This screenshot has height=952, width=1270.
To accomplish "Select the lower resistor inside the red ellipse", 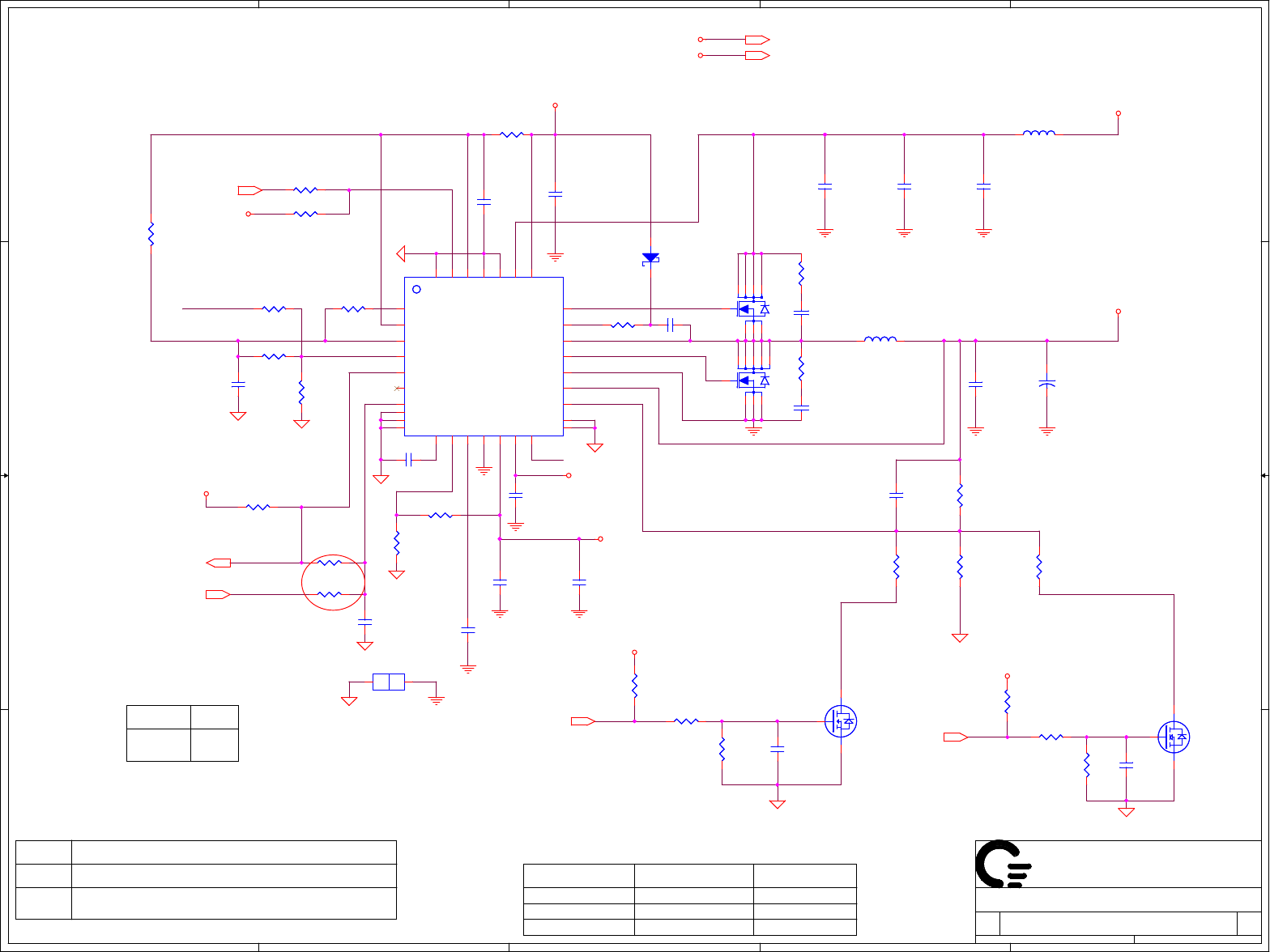I will click(x=330, y=595).
